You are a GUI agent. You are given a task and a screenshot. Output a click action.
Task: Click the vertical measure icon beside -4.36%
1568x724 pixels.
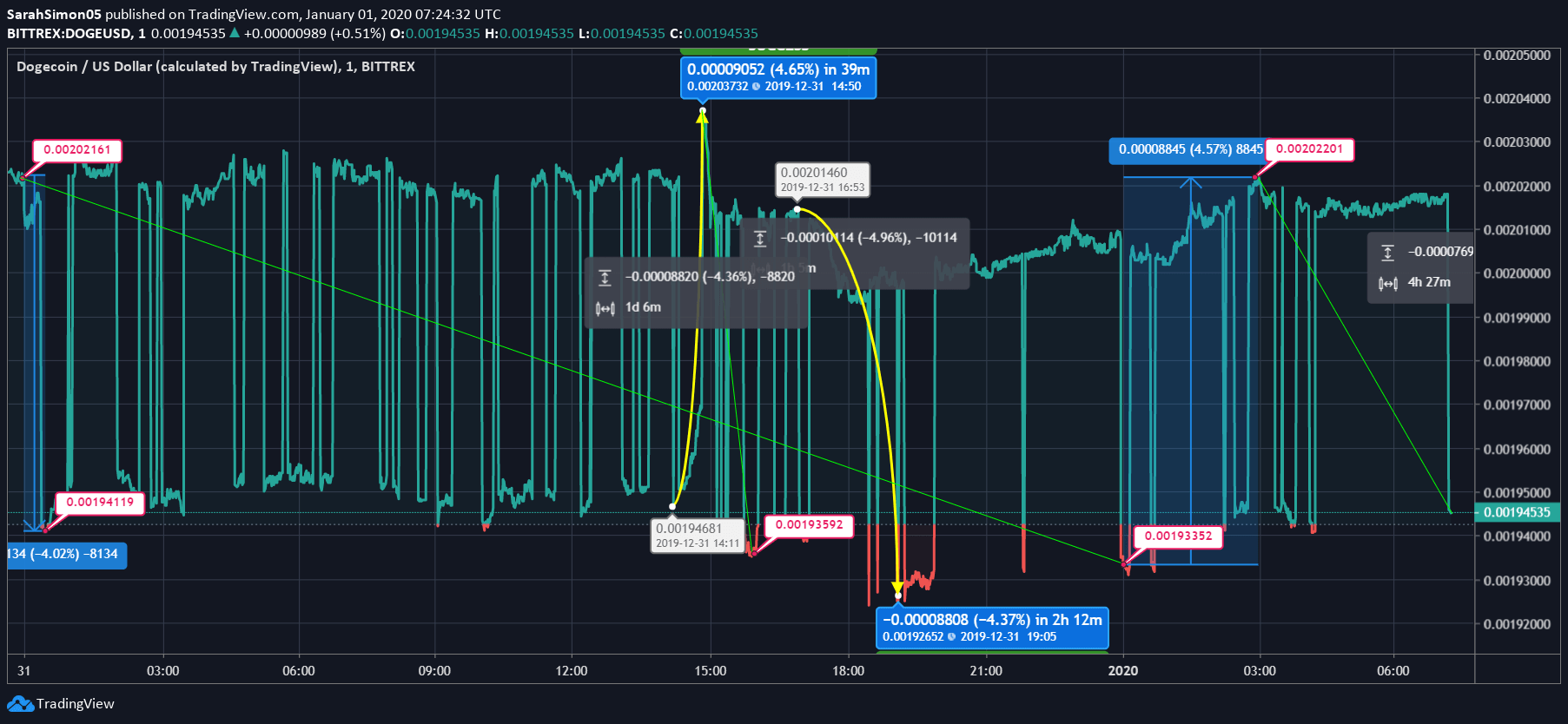pos(605,277)
